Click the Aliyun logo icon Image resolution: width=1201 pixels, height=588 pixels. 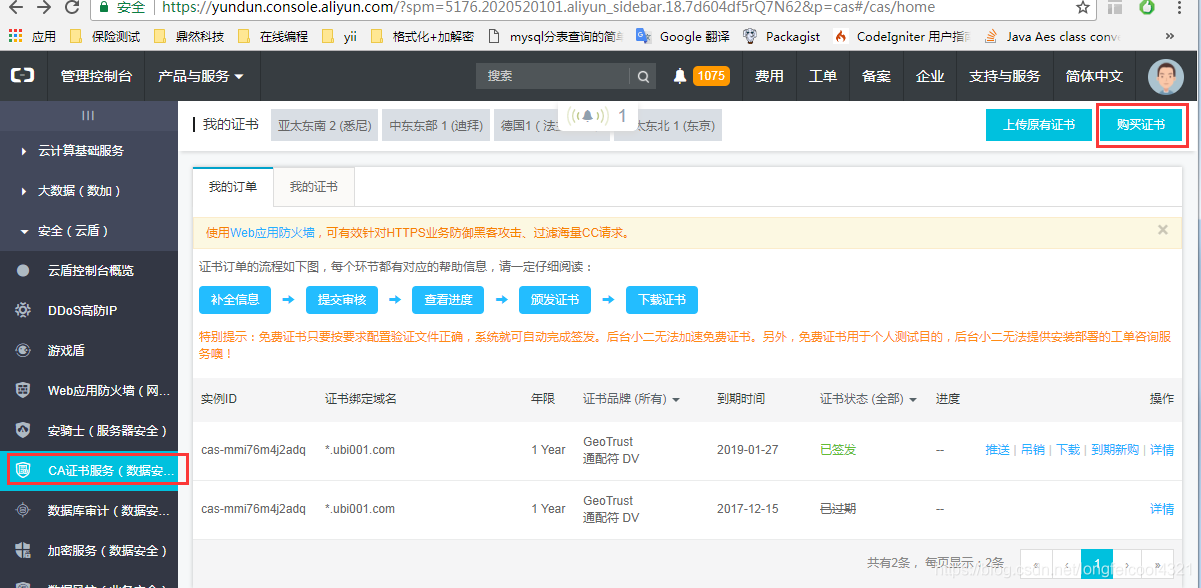[x=22, y=76]
